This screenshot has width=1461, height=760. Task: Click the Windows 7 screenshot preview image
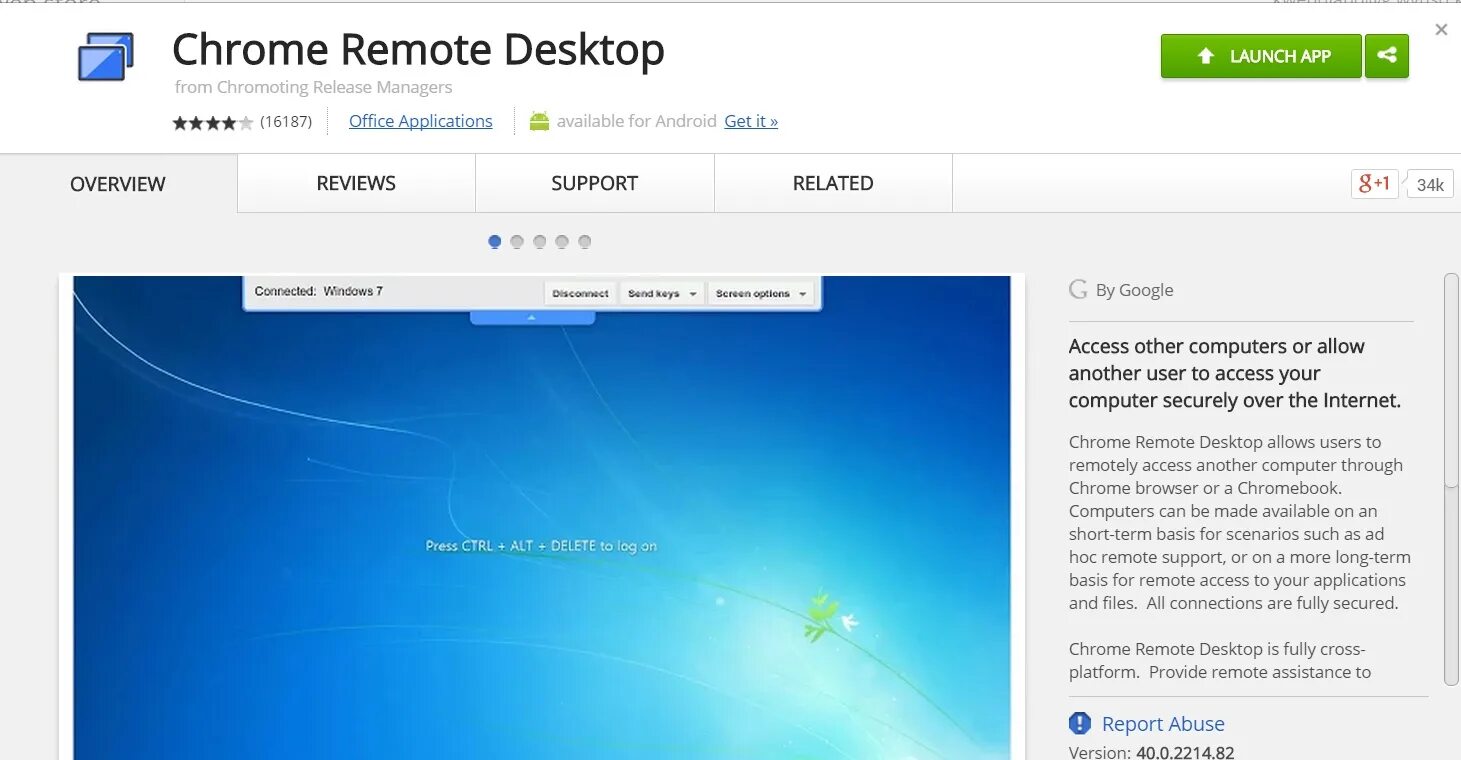point(542,518)
